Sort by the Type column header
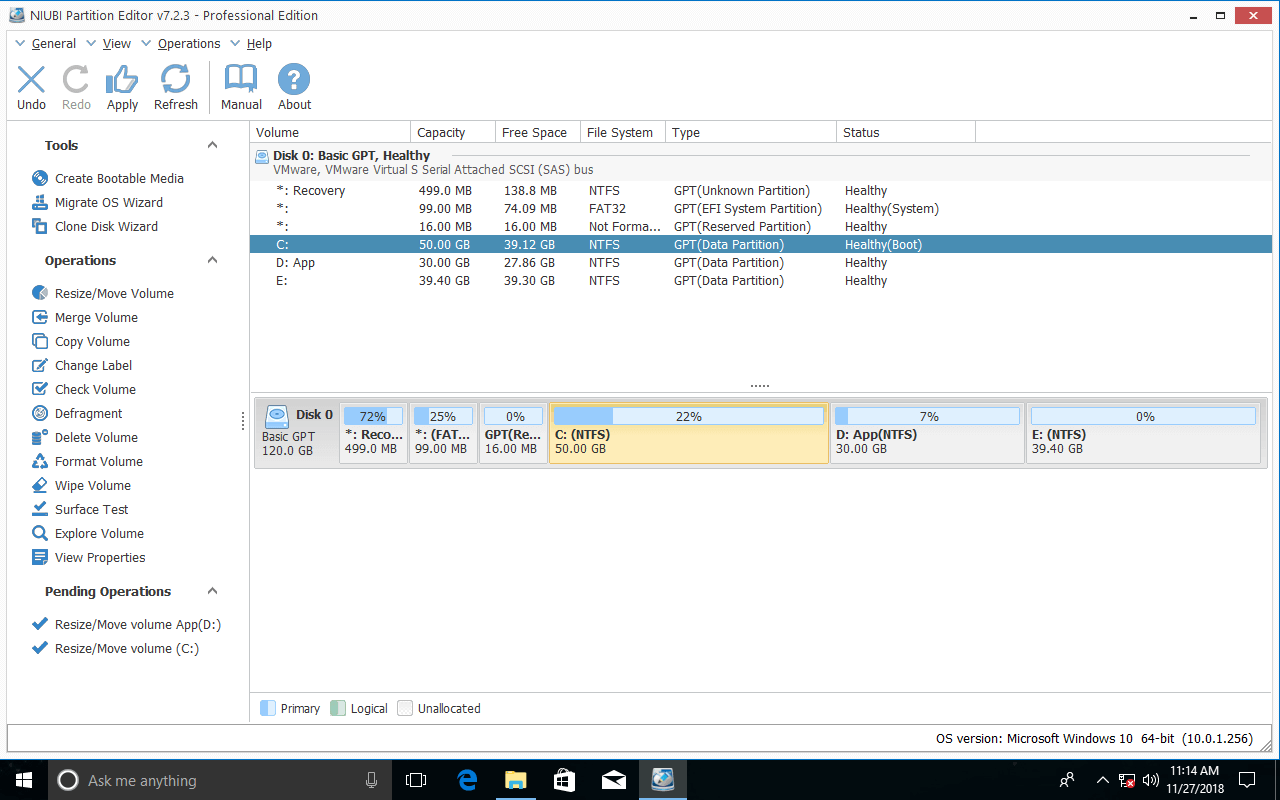Image resolution: width=1280 pixels, height=800 pixels. click(751, 132)
